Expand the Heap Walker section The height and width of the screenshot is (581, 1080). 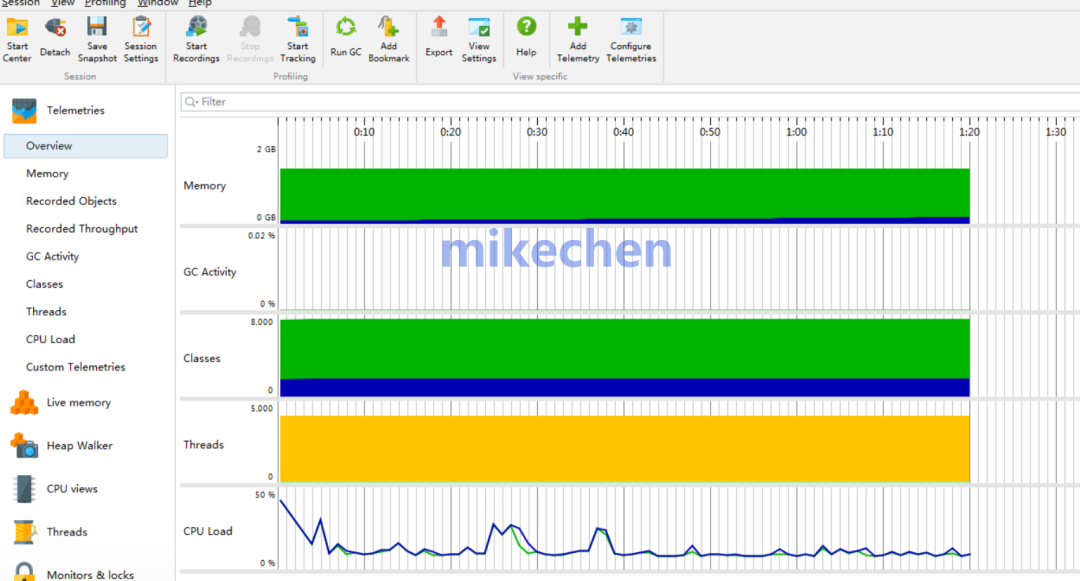(79, 446)
